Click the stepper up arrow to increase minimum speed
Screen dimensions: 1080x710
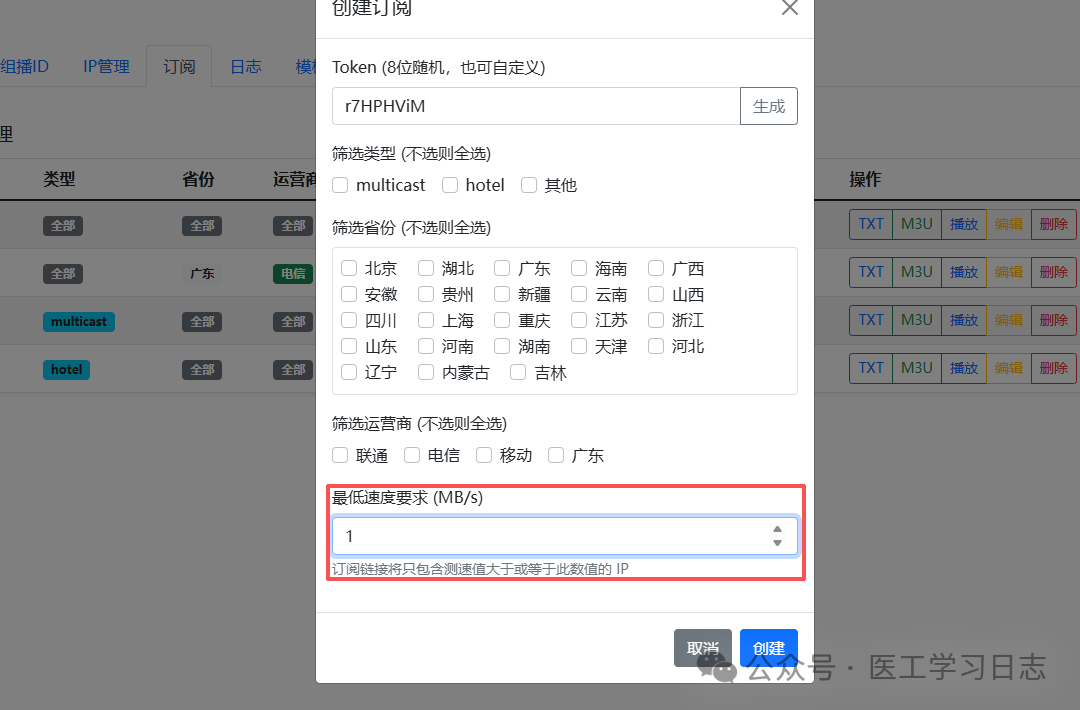coord(777,530)
